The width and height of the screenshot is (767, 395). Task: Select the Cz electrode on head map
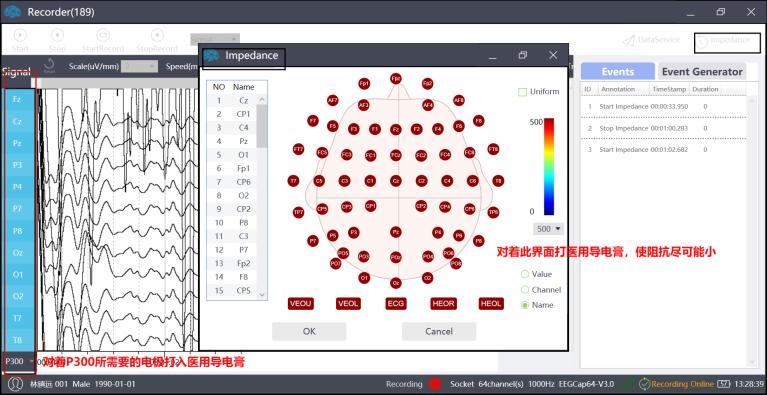coord(396,181)
